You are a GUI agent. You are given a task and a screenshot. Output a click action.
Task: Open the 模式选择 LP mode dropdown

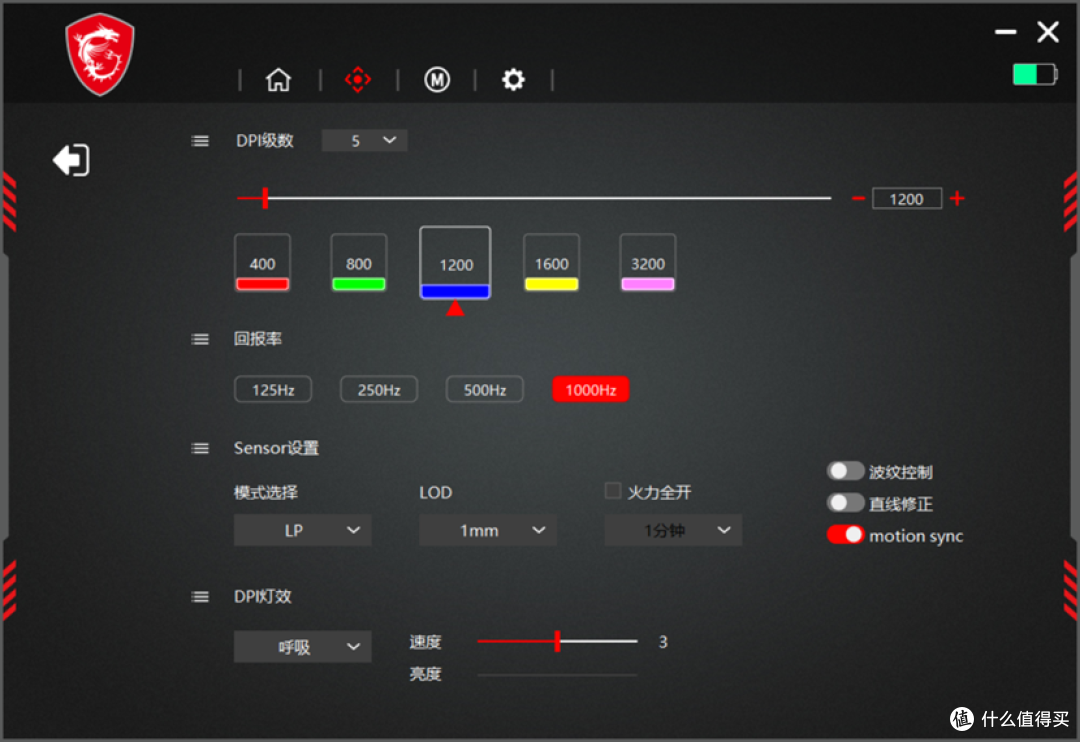pyautogui.click(x=302, y=530)
